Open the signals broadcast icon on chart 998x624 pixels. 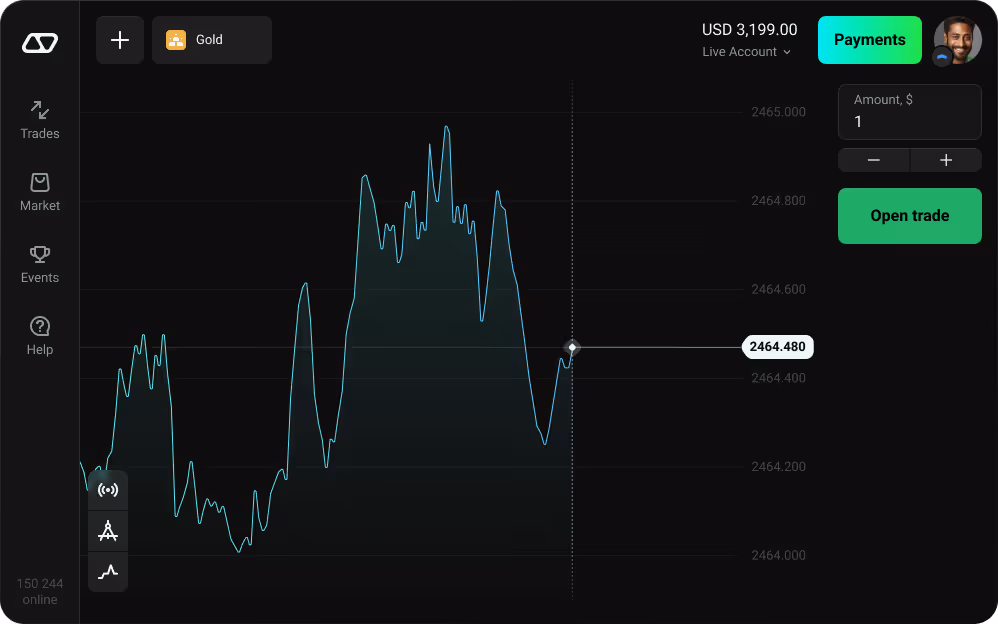108,490
